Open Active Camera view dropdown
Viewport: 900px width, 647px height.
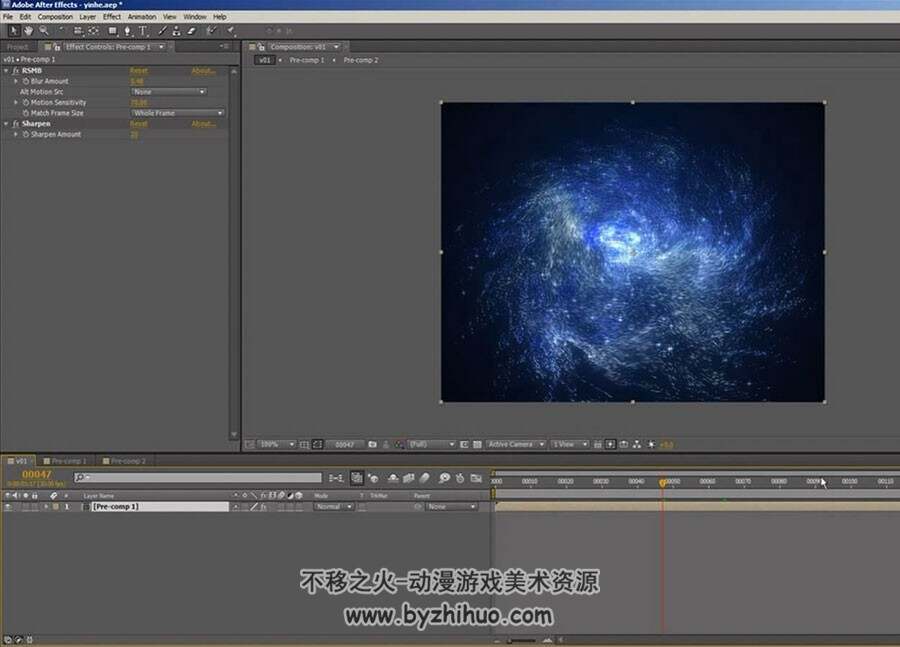click(x=516, y=444)
